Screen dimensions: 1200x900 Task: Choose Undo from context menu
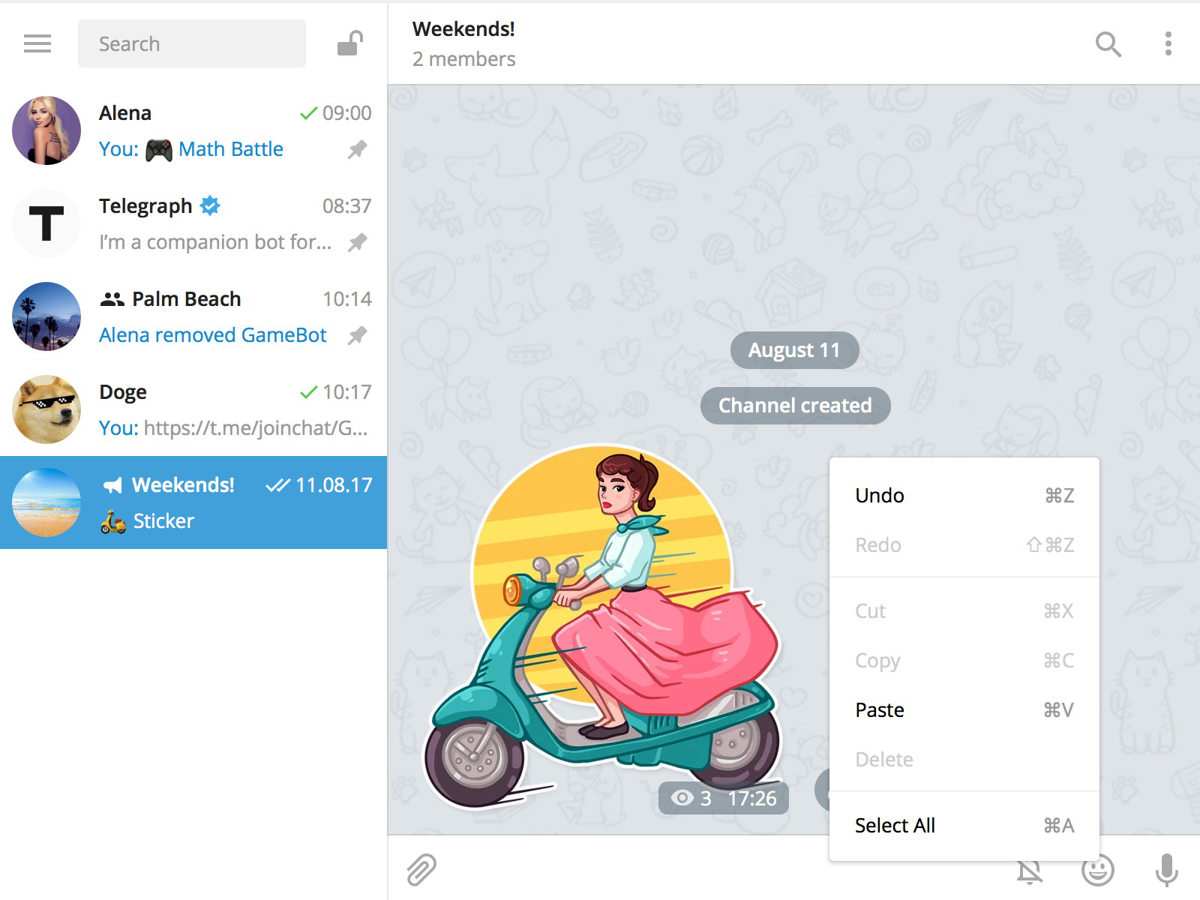pyautogui.click(x=964, y=496)
